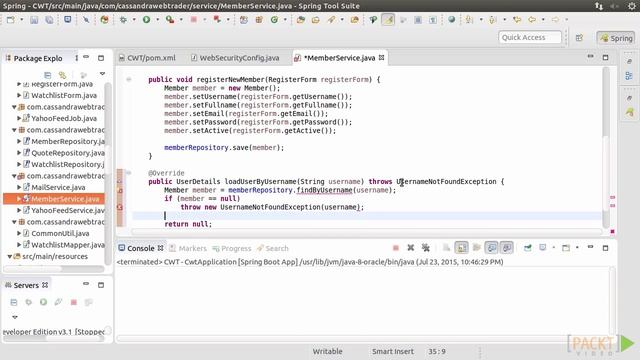Click the Search flashlight toolbar icon
Image resolution: width=640 pixels, height=360 pixels.
click(331, 19)
